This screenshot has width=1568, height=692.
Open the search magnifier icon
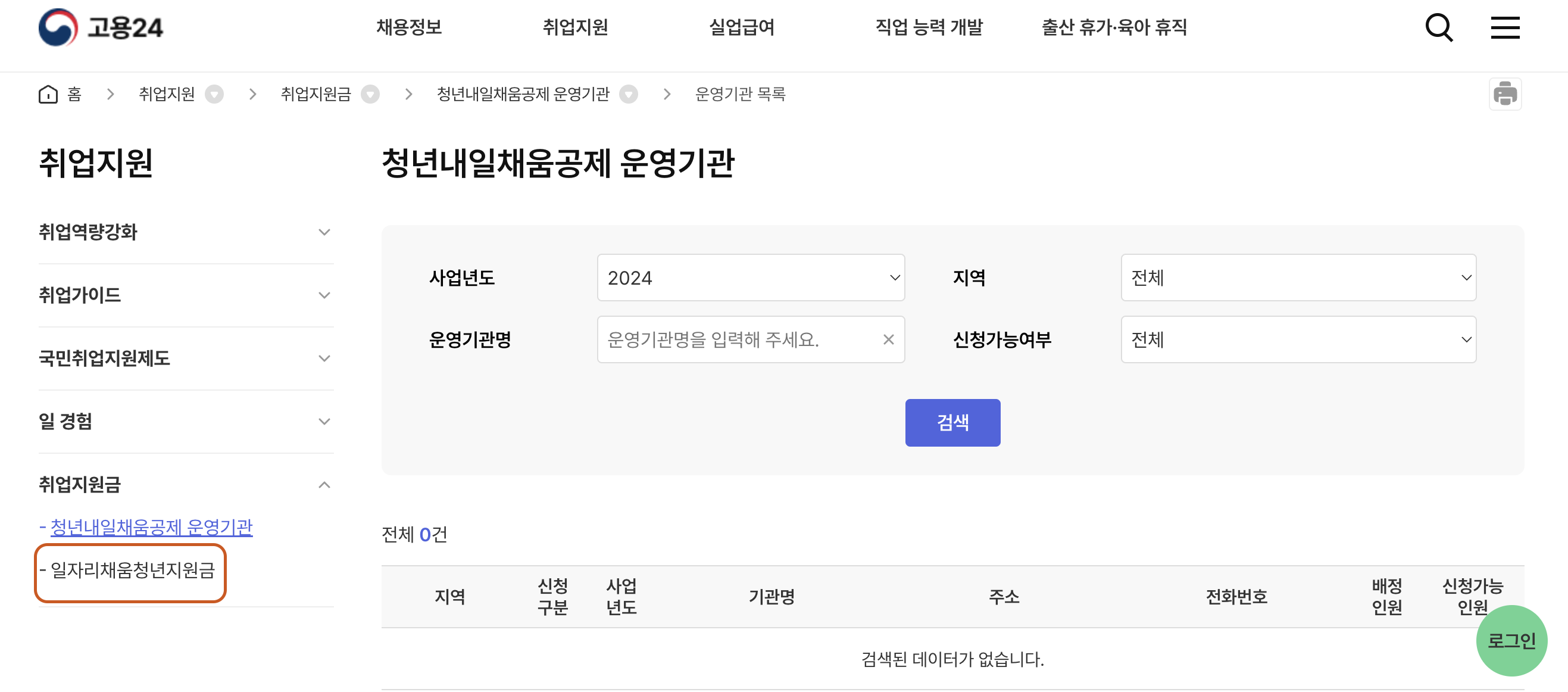point(1439,27)
